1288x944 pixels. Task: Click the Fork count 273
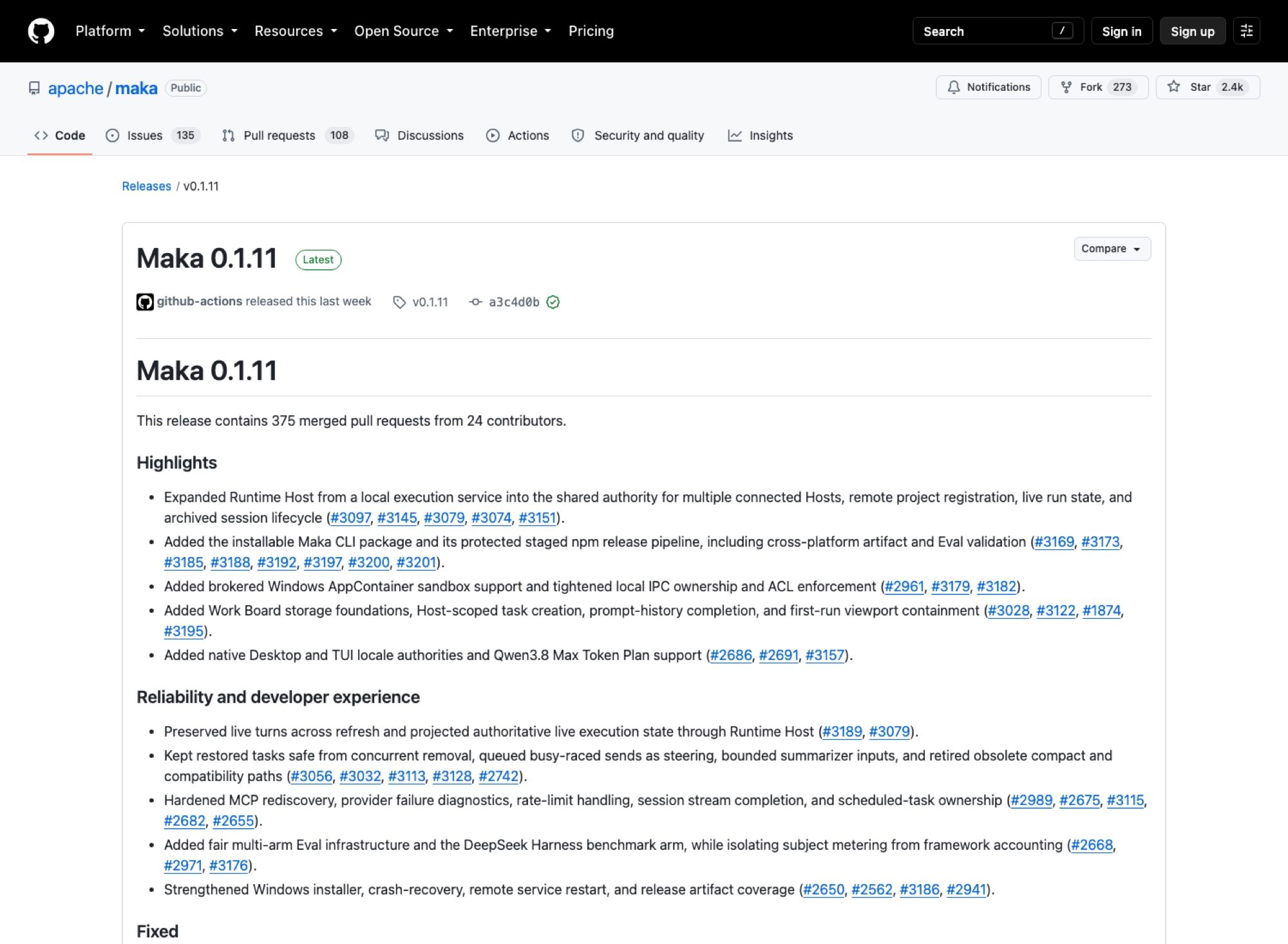[1122, 87]
